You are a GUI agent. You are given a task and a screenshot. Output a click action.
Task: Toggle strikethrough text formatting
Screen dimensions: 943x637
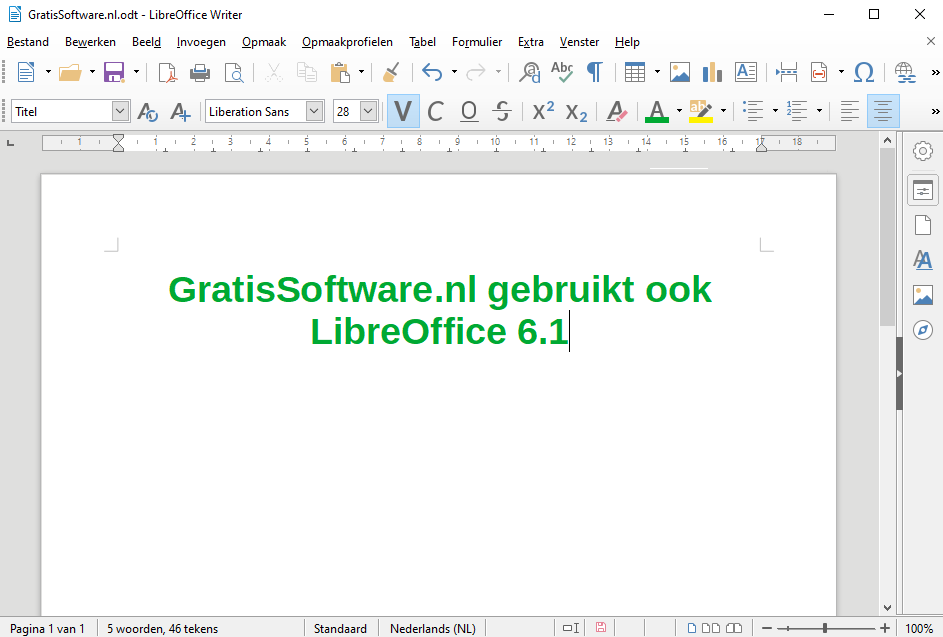click(x=502, y=111)
